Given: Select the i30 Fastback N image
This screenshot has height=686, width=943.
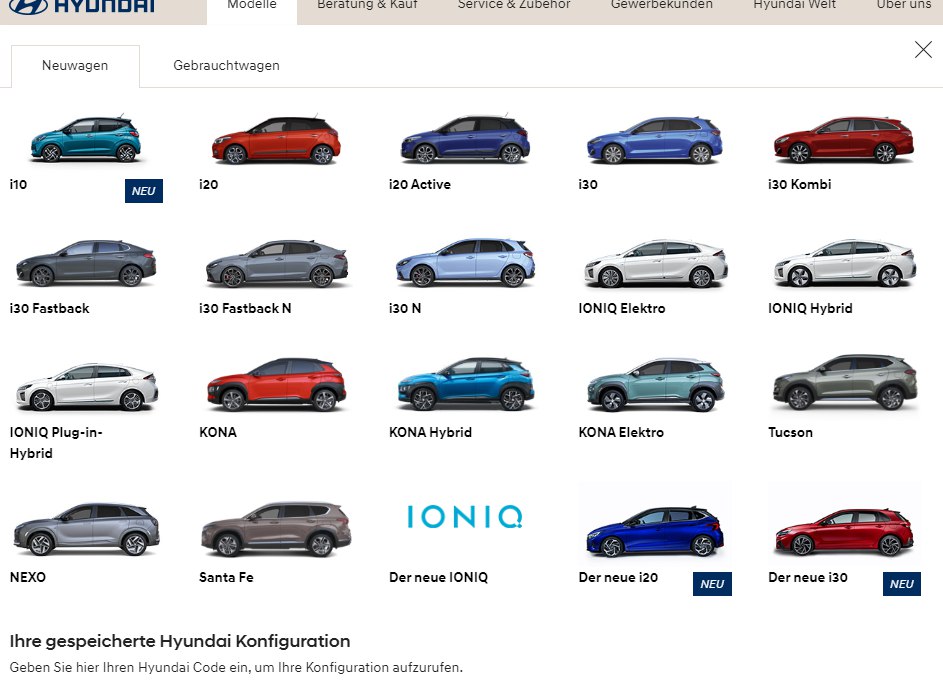Looking at the screenshot, I should 277,263.
